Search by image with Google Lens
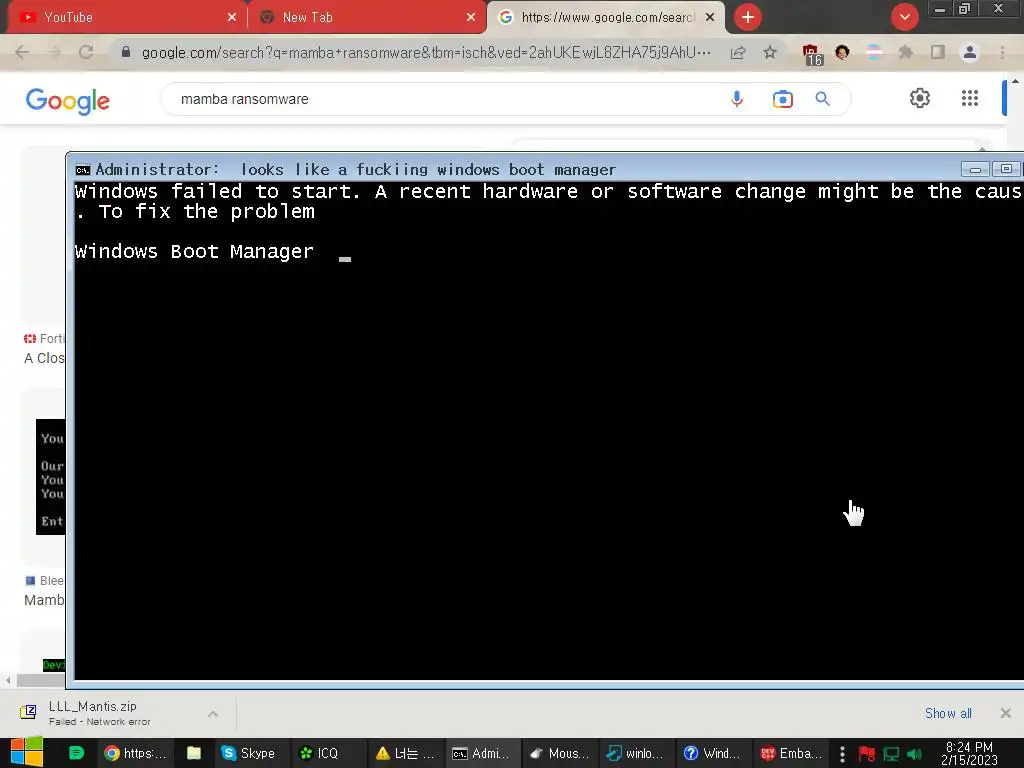The image size is (1024, 768). (x=782, y=99)
